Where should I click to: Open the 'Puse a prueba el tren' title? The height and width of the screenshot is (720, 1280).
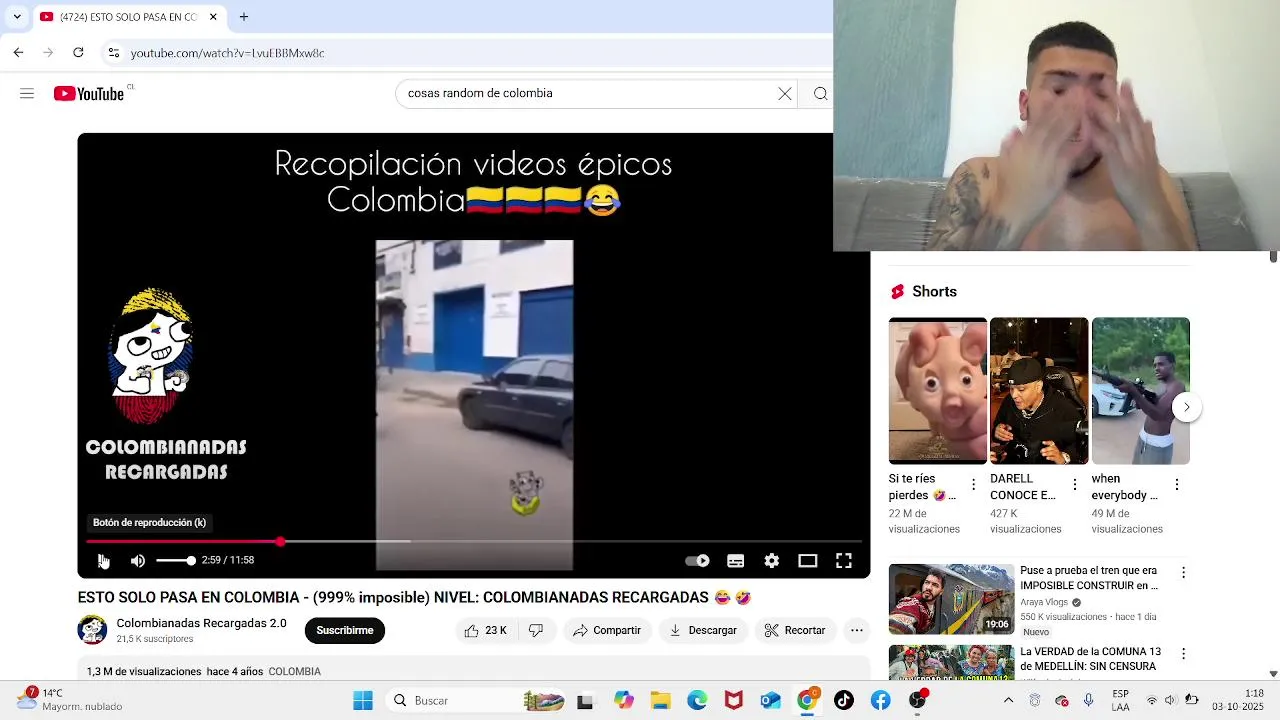1089,578
